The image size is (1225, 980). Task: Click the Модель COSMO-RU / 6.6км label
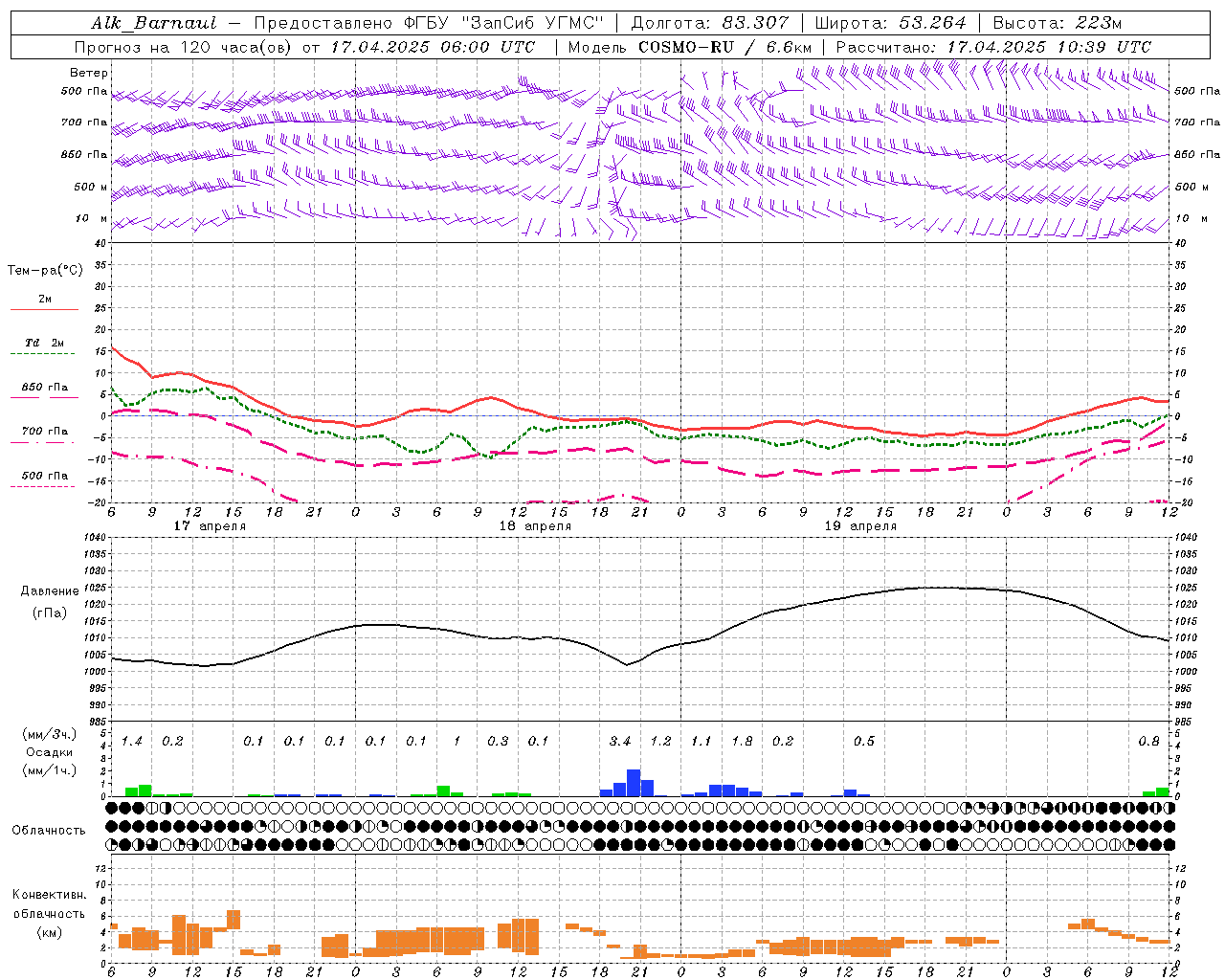(690, 46)
